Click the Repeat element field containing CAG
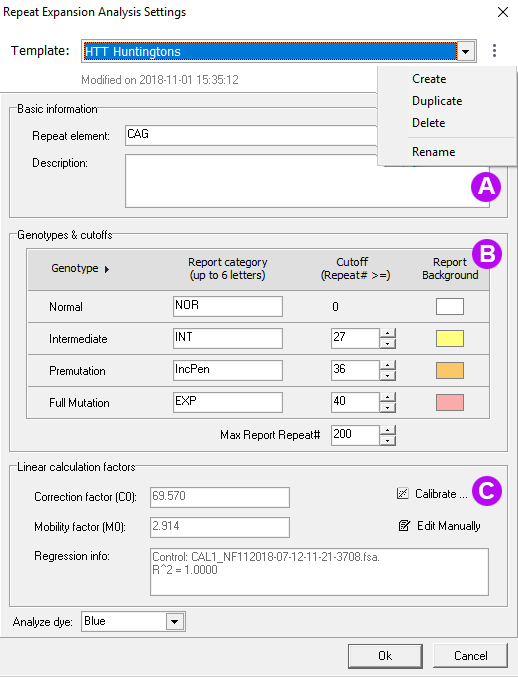This screenshot has height=677, width=518. click(x=251, y=135)
